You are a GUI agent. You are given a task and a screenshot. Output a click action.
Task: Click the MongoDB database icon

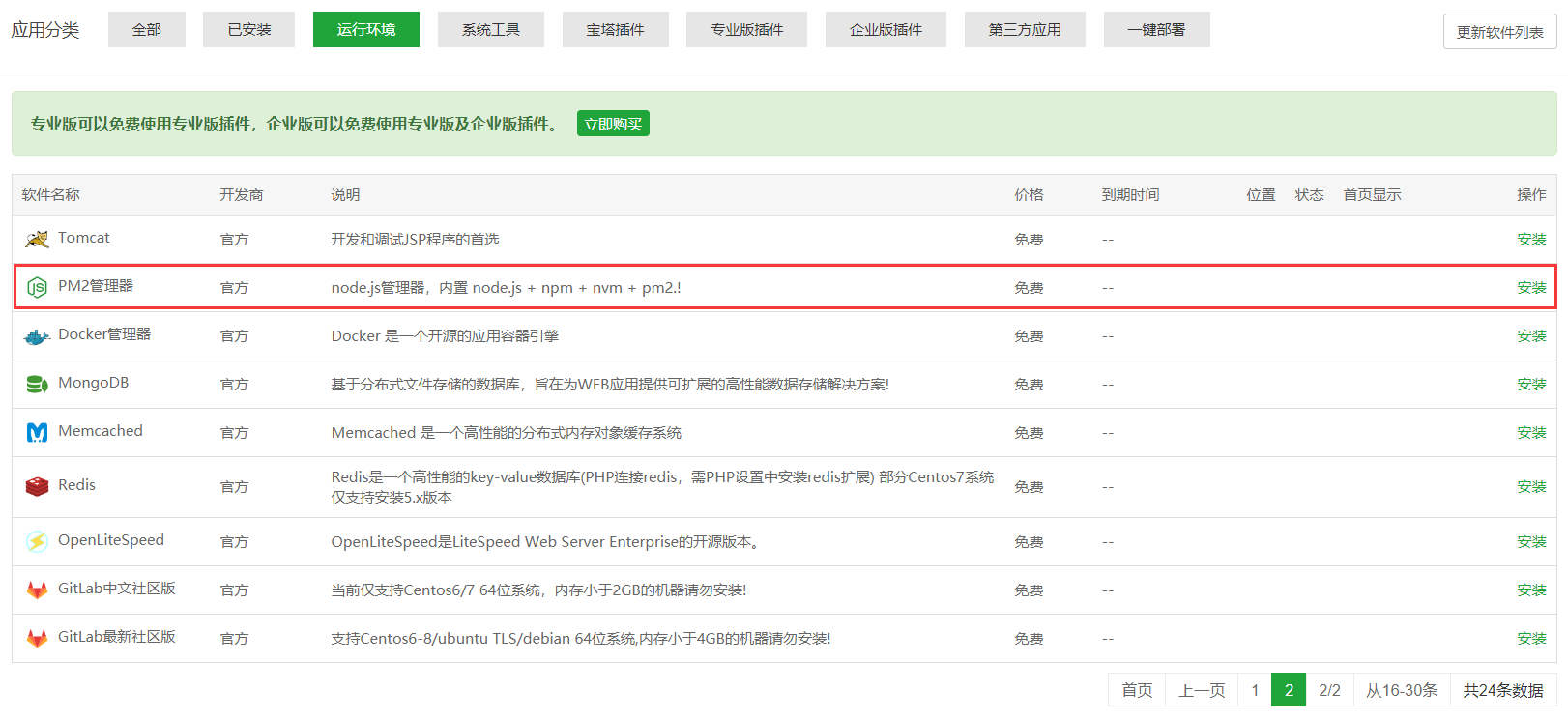(x=37, y=385)
